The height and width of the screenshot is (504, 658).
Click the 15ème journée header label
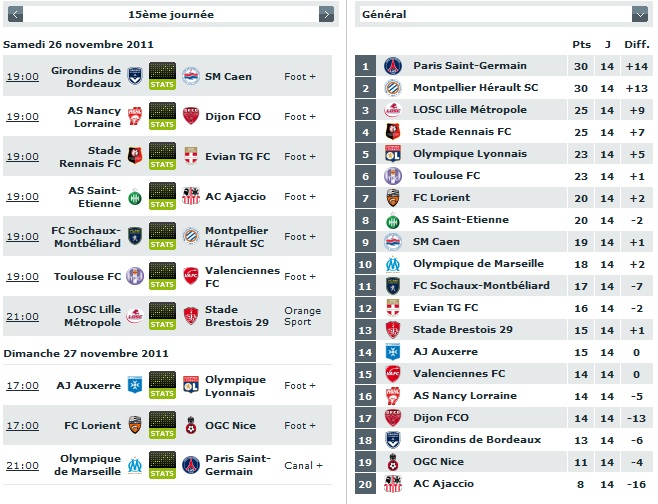(171, 15)
